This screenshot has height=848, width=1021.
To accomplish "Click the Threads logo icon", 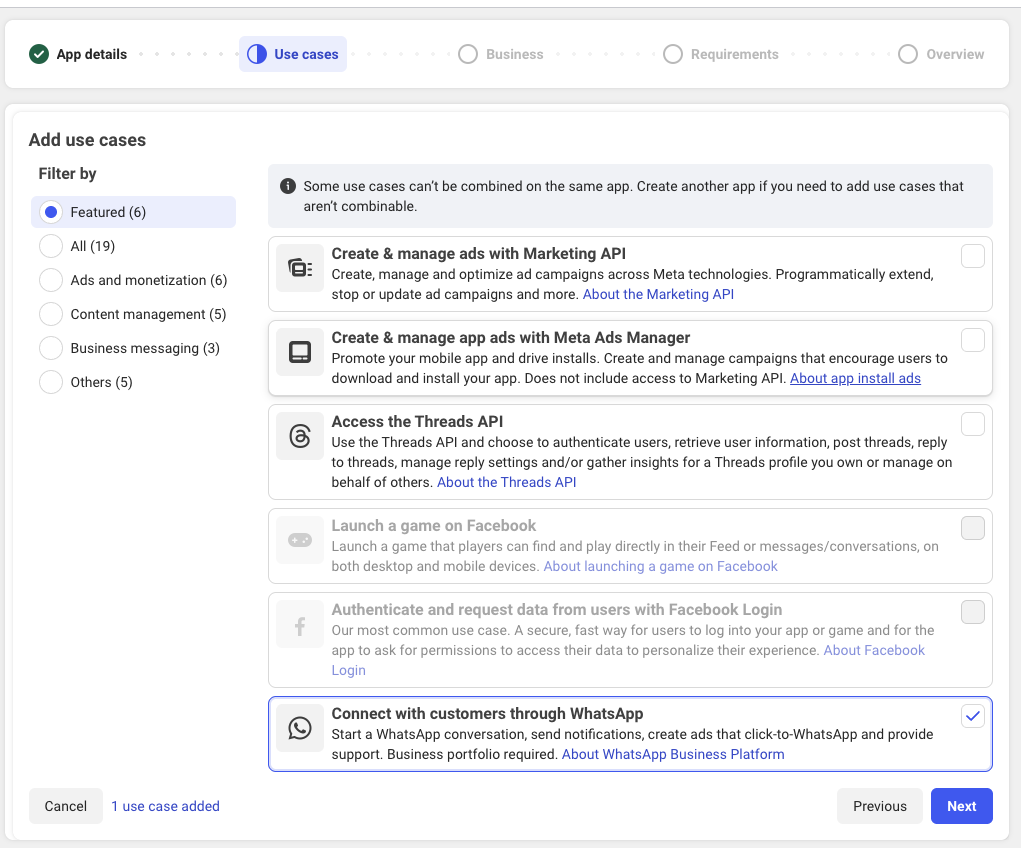I will 300,436.
